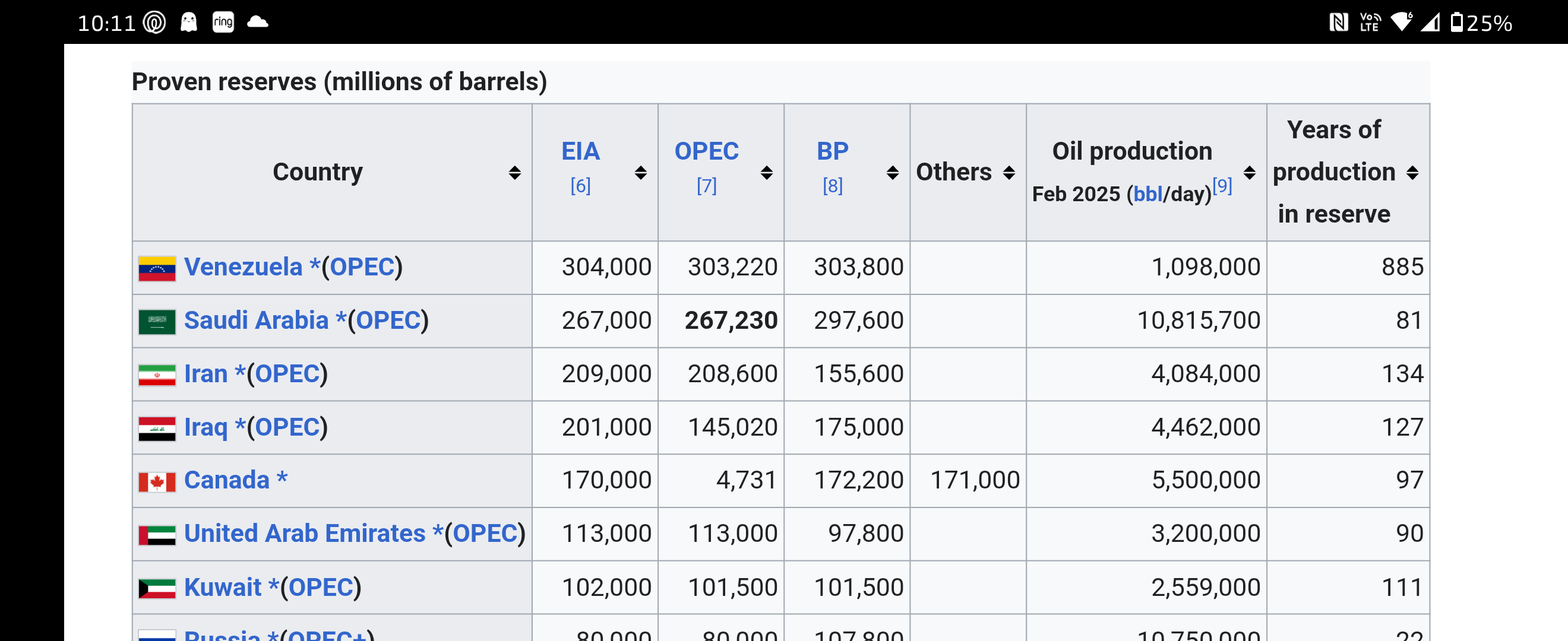Click the Venezuela flag icon
The height and width of the screenshot is (641, 1568).
[x=157, y=268]
